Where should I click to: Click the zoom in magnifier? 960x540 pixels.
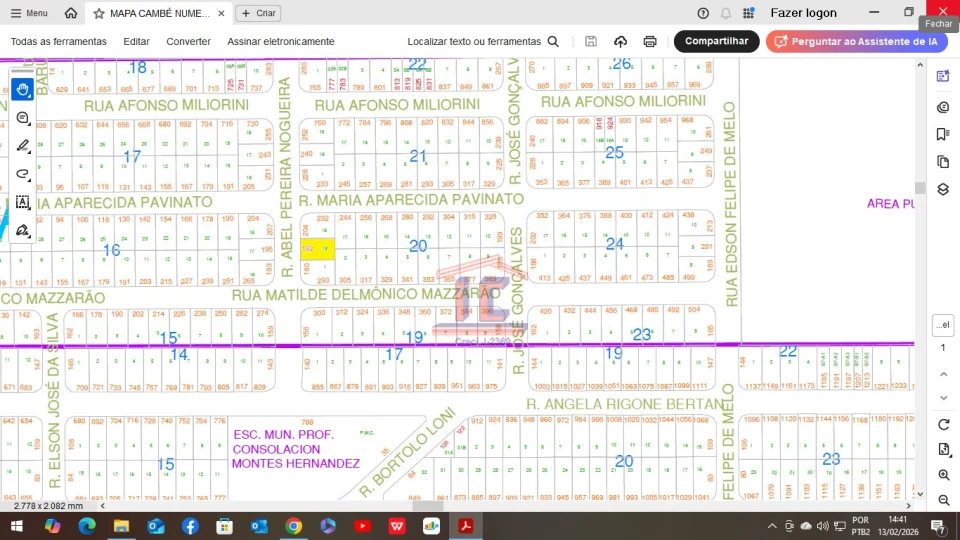944,475
